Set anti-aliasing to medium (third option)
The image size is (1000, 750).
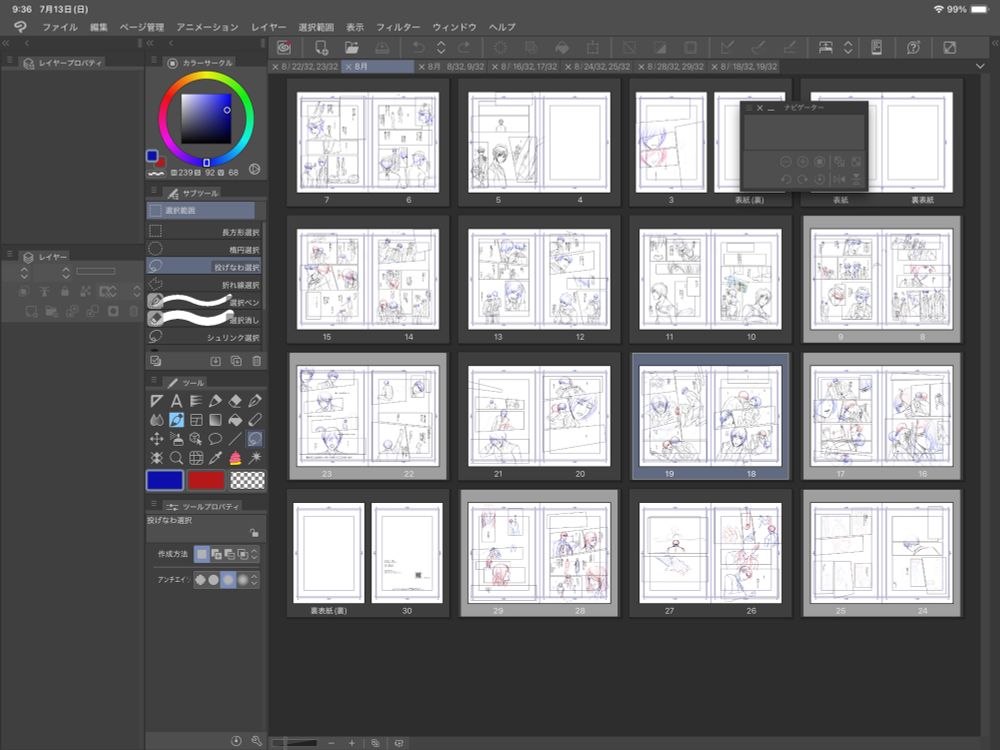tap(228, 580)
